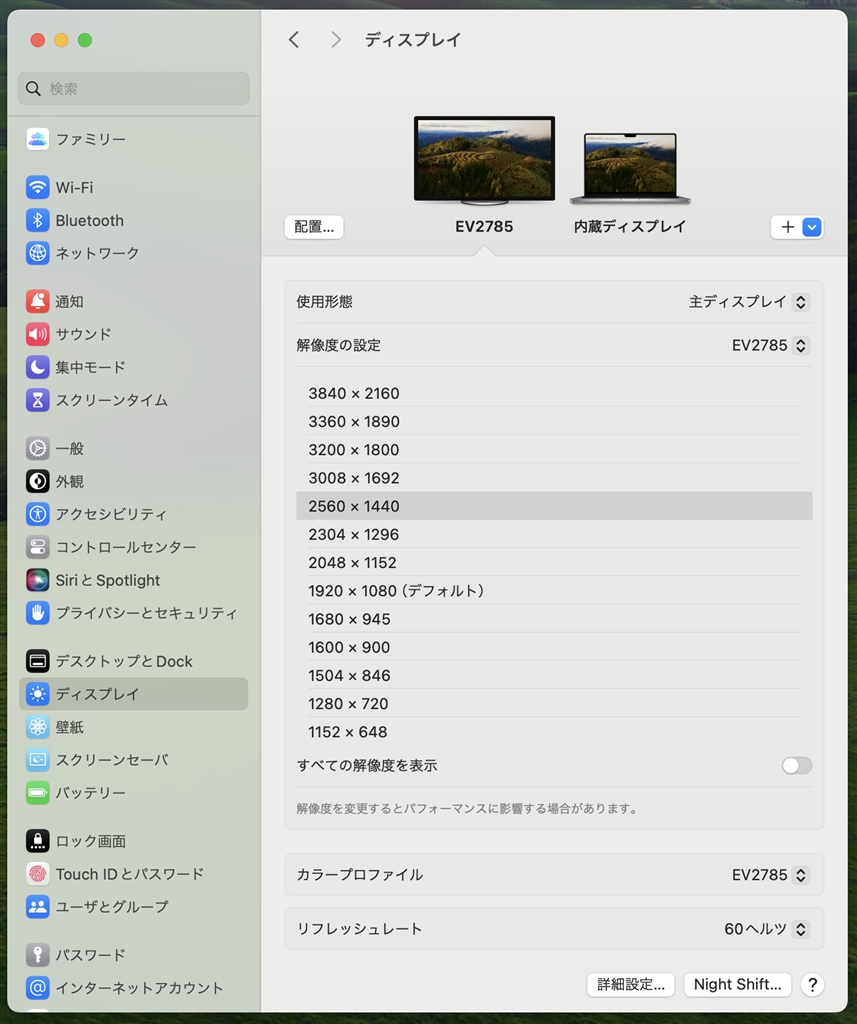857x1024 pixels.
Task: Click the 配置... button
Action: (314, 227)
